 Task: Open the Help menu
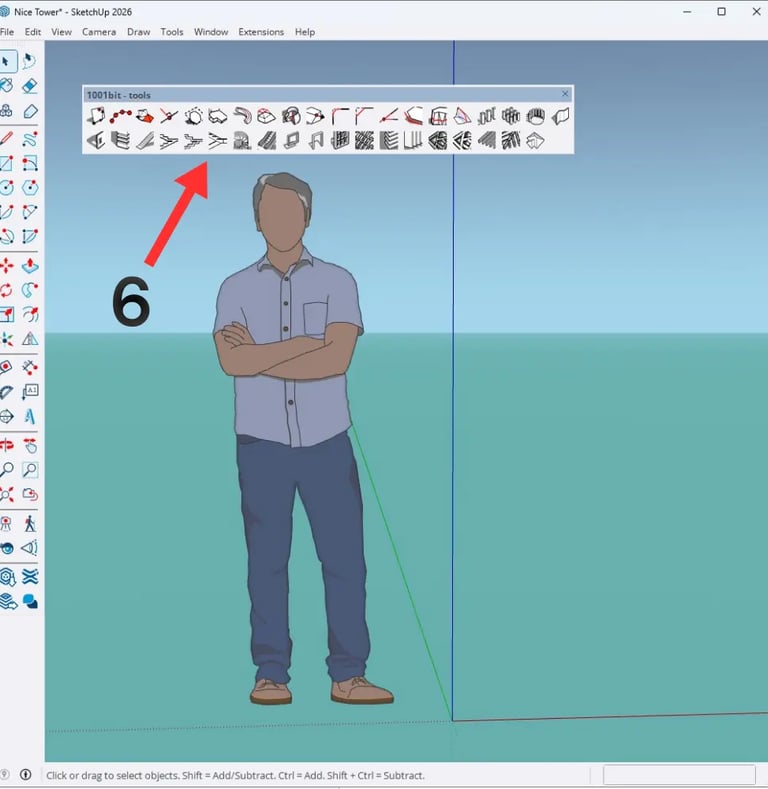click(305, 32)
